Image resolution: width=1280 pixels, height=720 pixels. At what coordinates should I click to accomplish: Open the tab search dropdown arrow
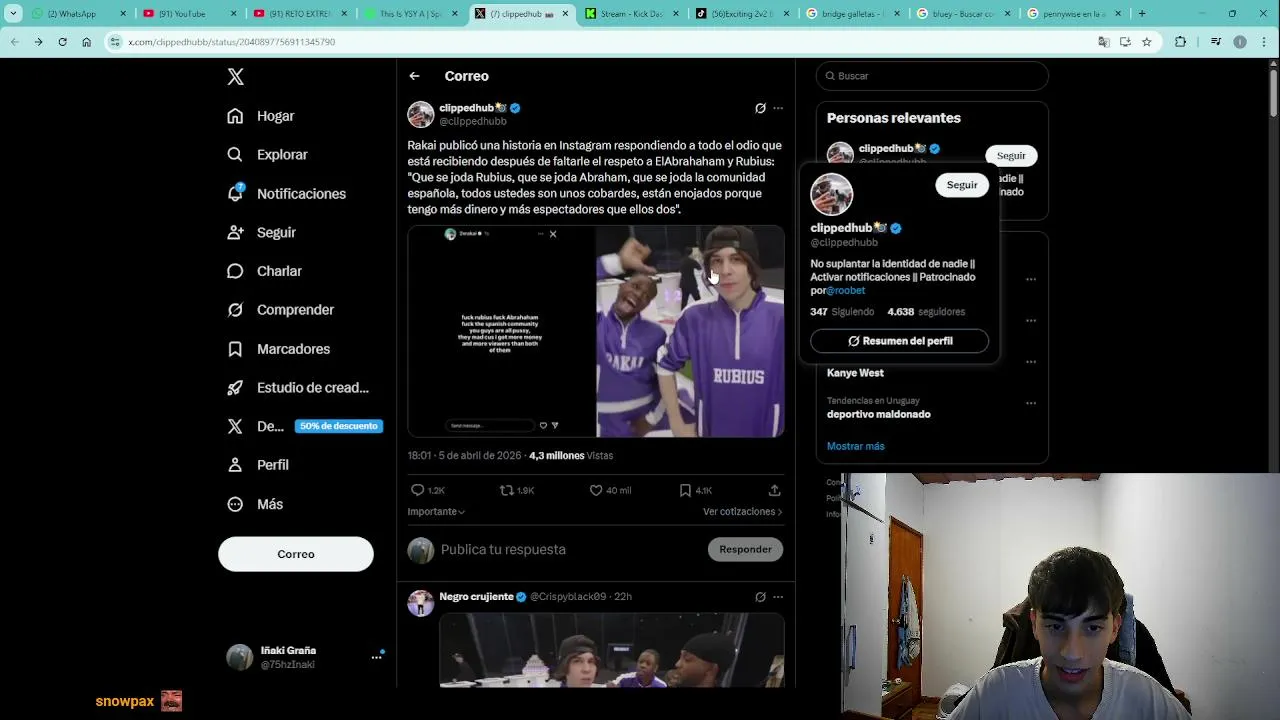coord(13,14)
